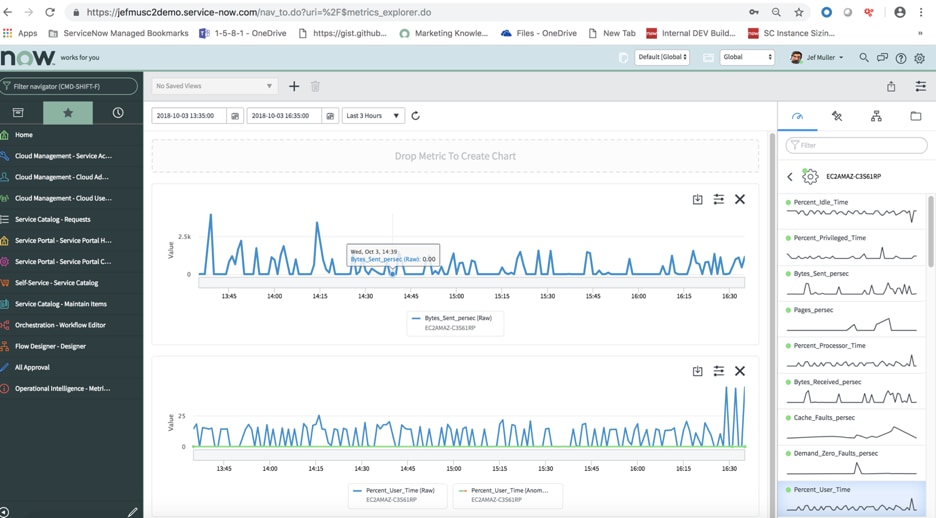Toggle Percent_User_Time (Raw) legend series
The width and height of the screenshot is (936, 518).
(398, 491)
